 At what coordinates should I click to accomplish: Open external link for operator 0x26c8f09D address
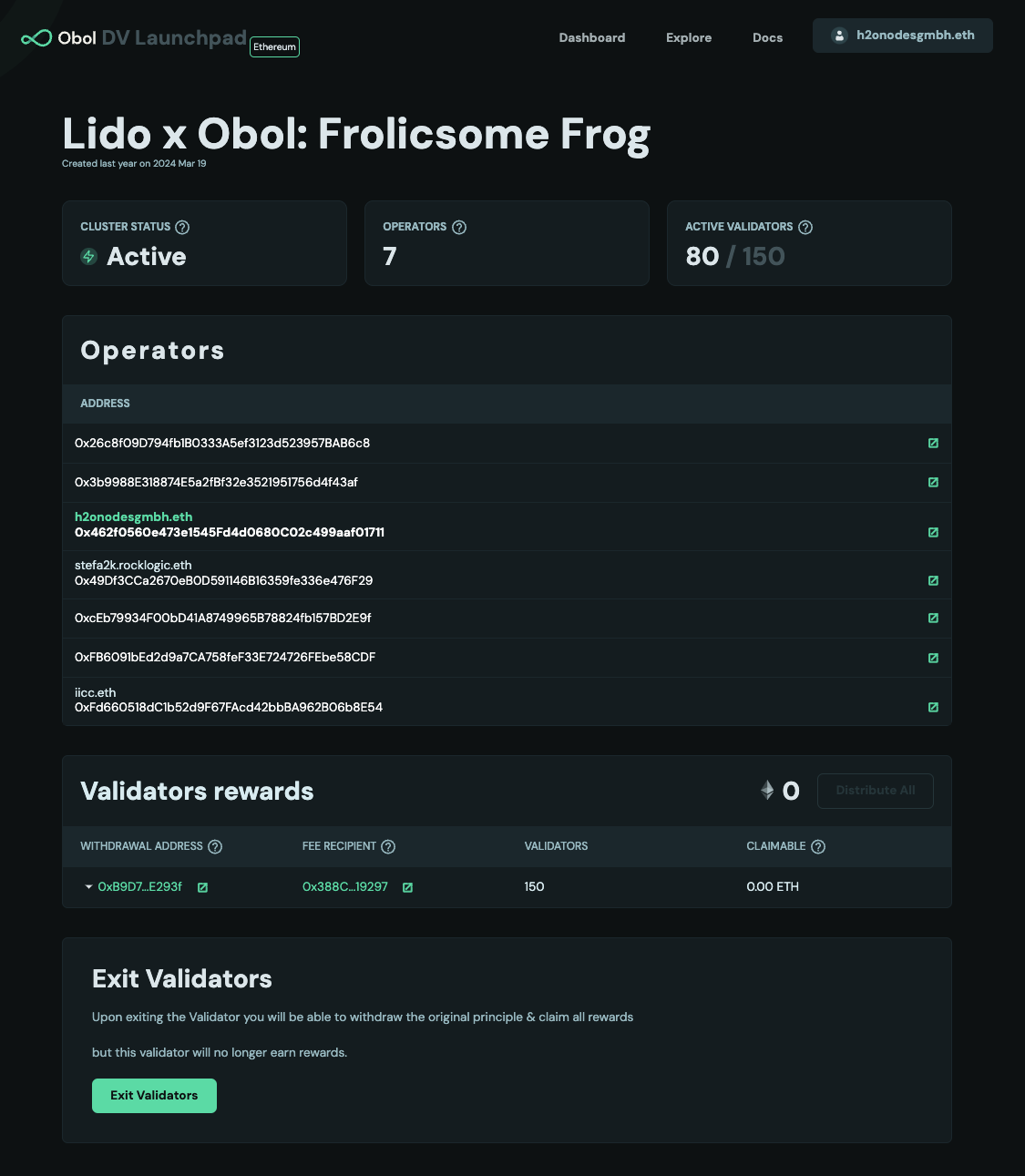(933, 444)
